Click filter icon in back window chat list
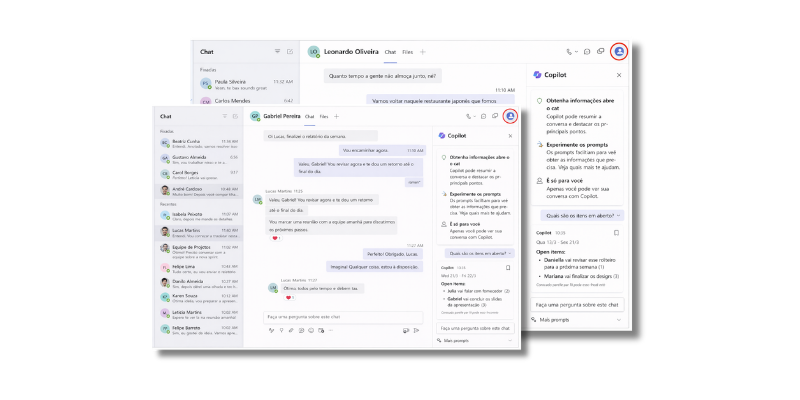The width and height of the screenshot is (800, 400). pos(278,52)
